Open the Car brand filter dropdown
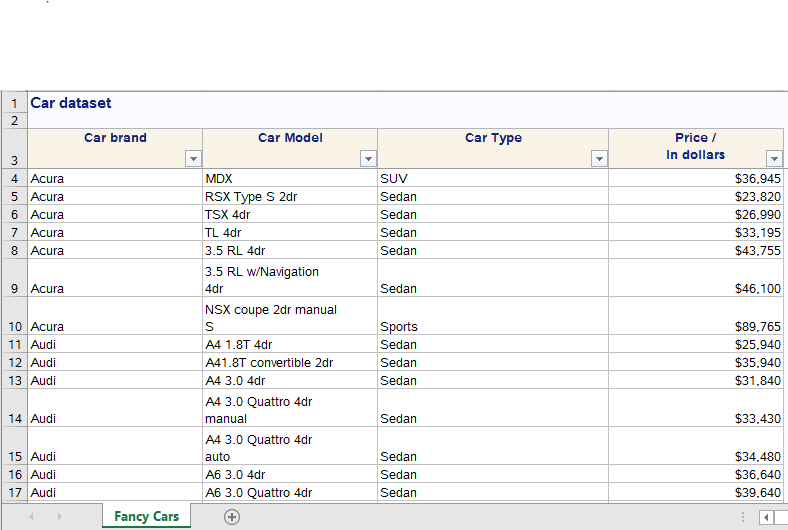788x530 pixels. pyautogui.click(x=193, y=159)
